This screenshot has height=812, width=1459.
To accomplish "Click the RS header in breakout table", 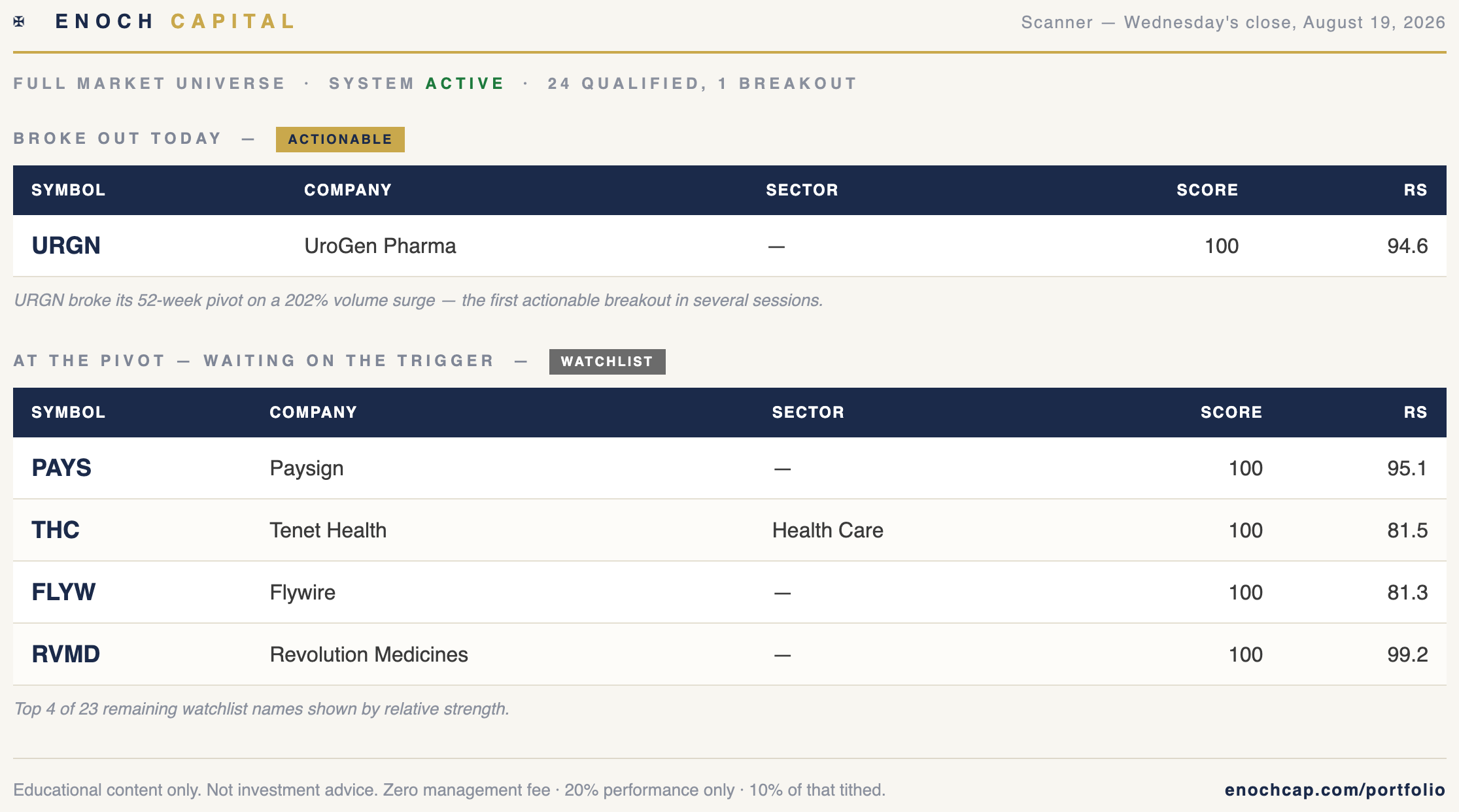I will click(x=1415, y=190).
